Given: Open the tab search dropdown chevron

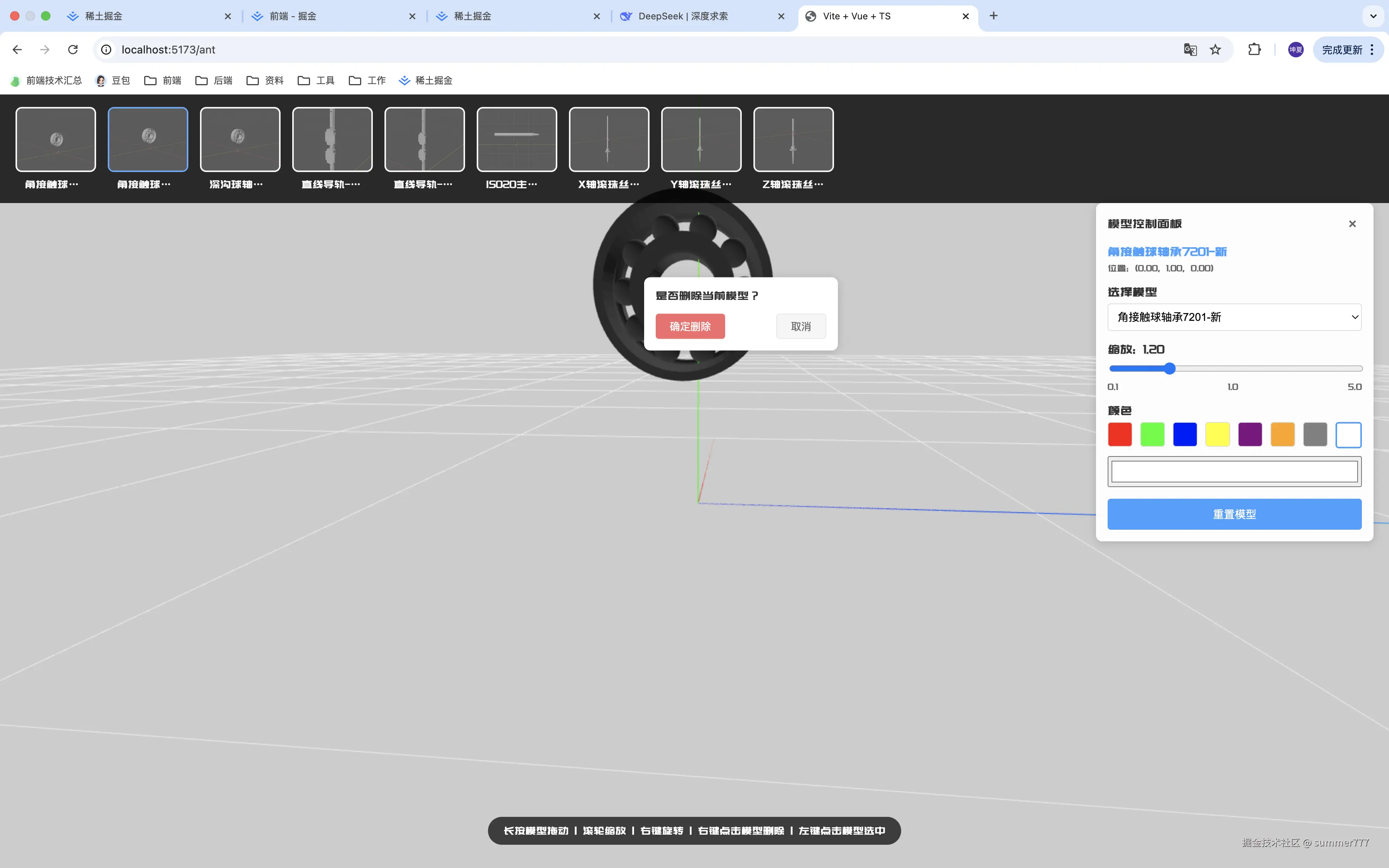Looking at the screenshot, I should [1373, 16].
